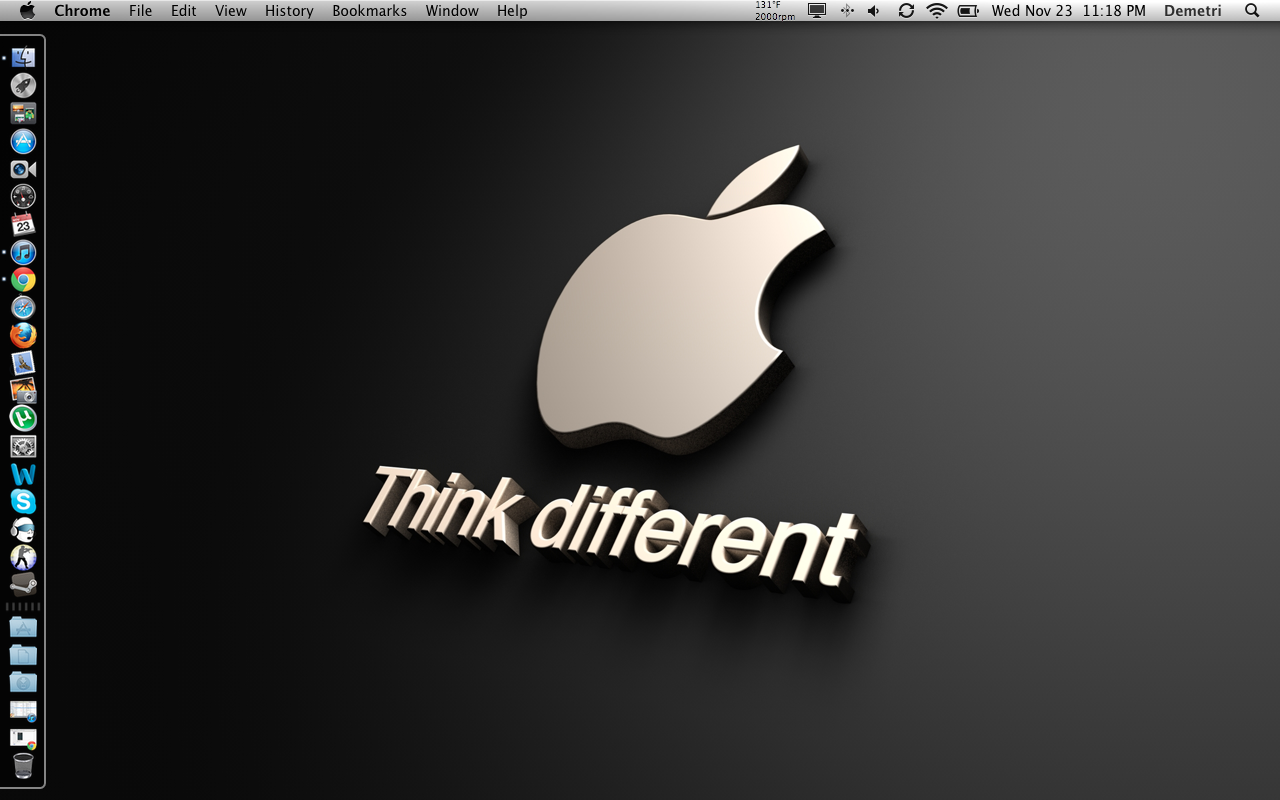Launch Safari compass icon in dock
This screenshot has height=800, width=1280.
click(x=23, y=308)
